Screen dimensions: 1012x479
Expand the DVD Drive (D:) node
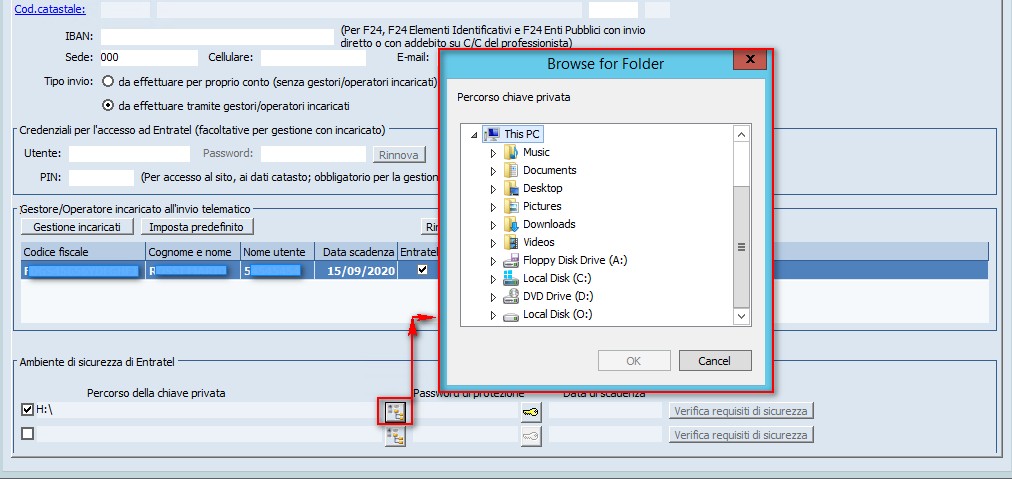tap(494, 298)
